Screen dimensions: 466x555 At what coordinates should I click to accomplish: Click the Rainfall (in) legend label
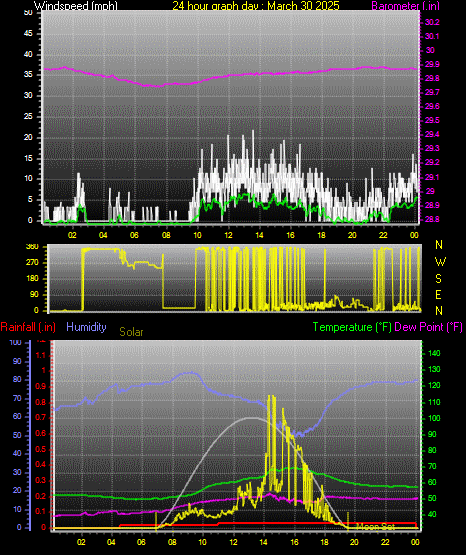click(x=28, y=327)
